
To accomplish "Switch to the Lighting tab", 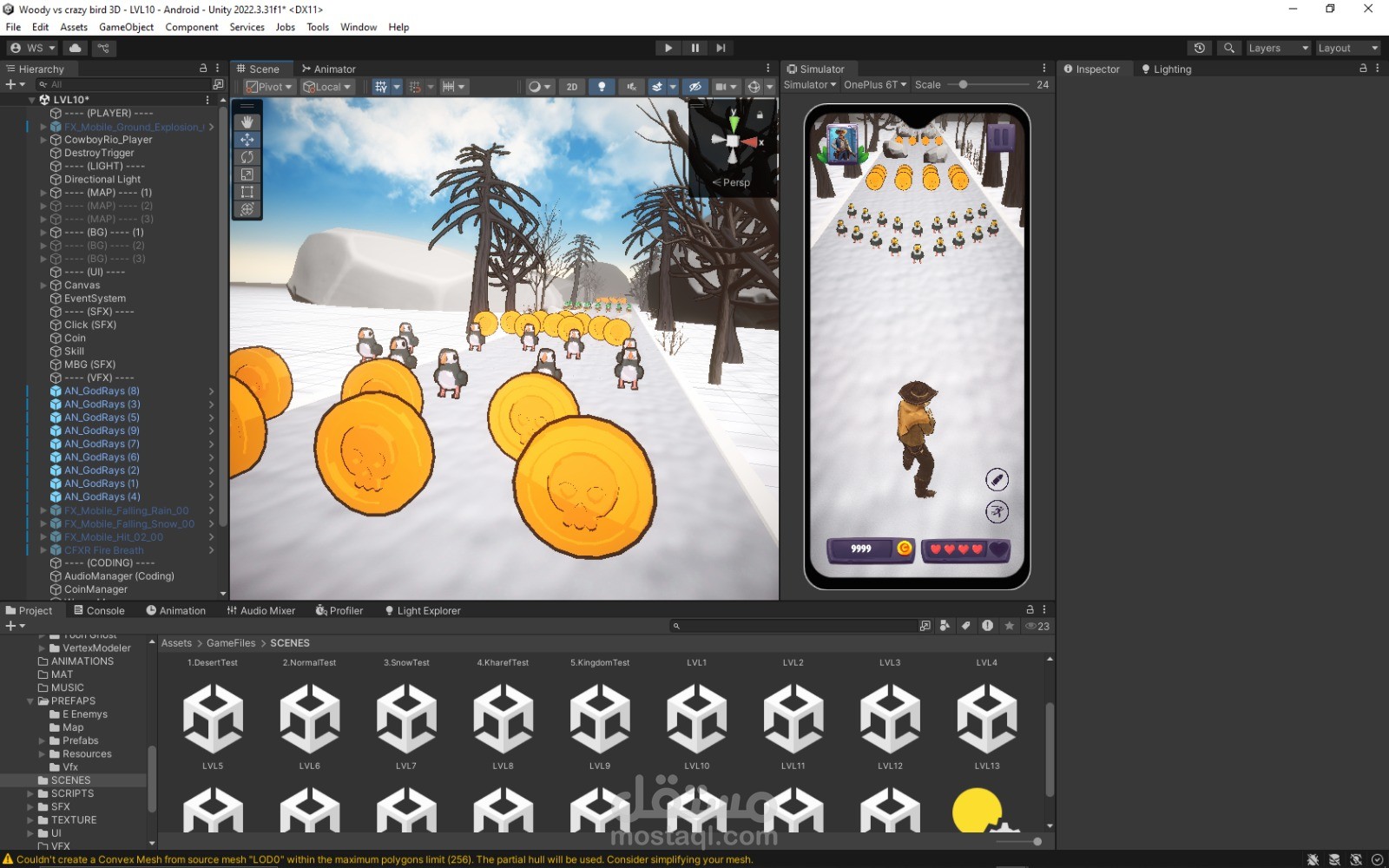I will (1166, 69).
